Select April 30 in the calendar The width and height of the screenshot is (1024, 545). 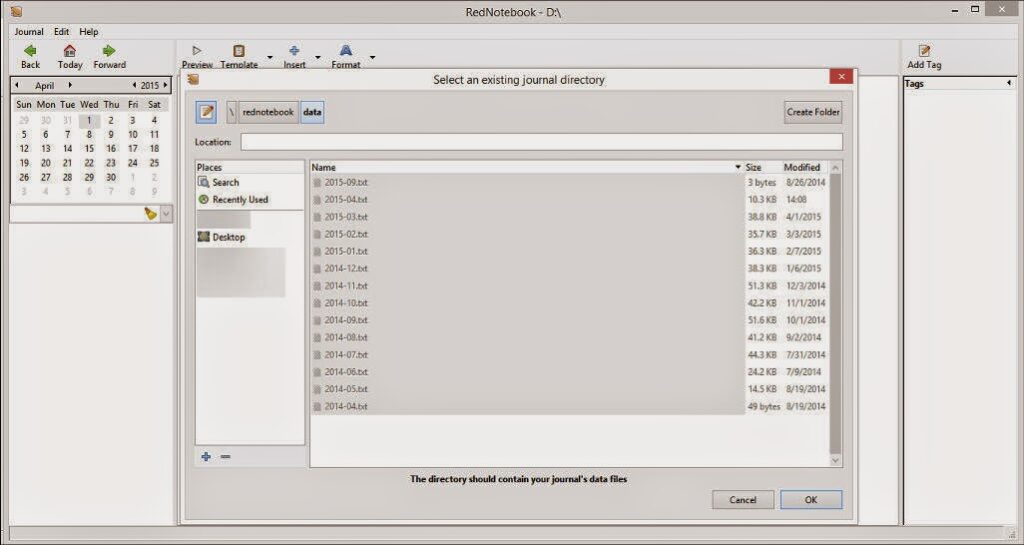(x=111, y=177)
